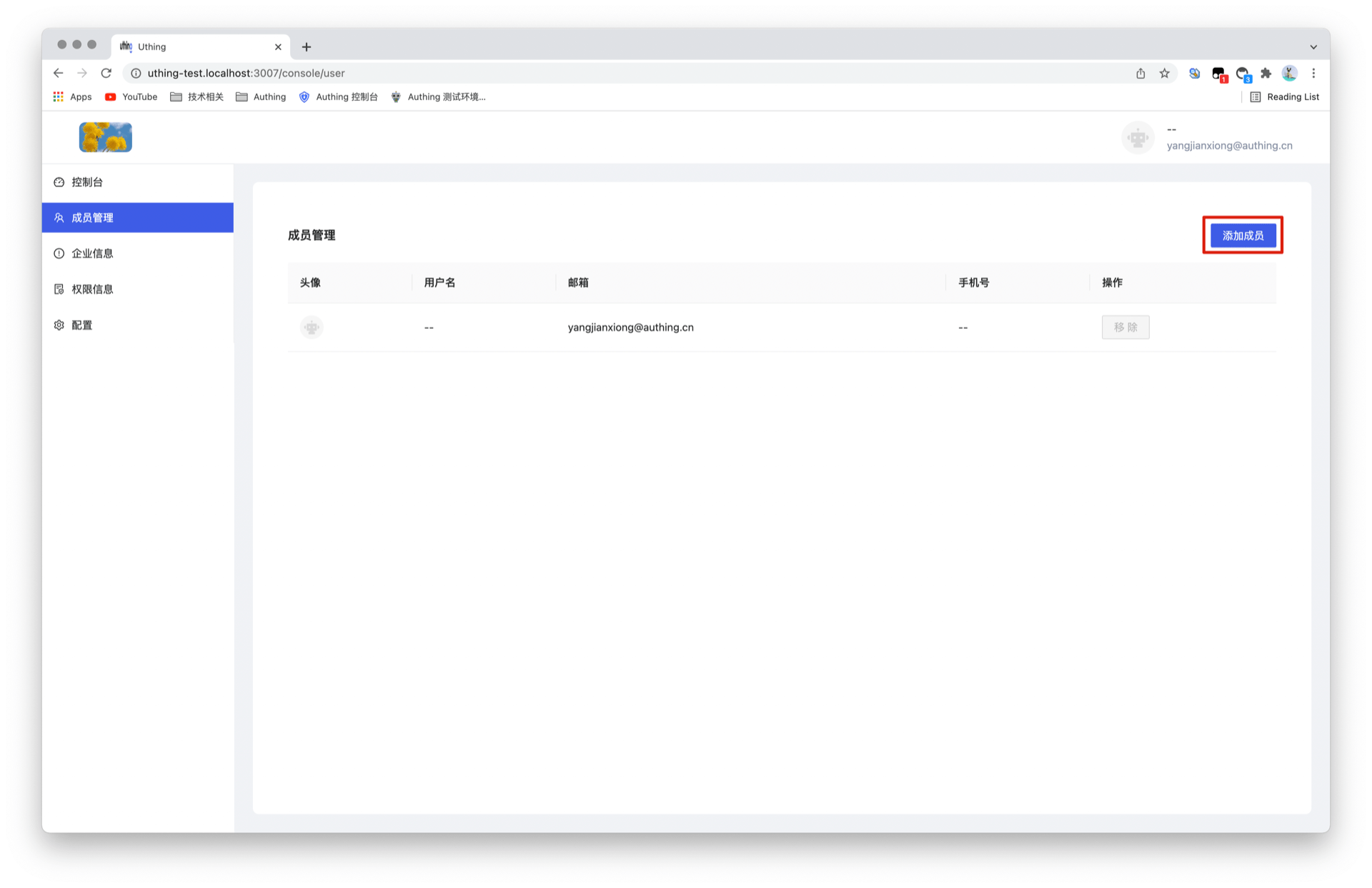Click the 成员管理 people icon in sidebar
1372x888 pixels.
(59, 217)
